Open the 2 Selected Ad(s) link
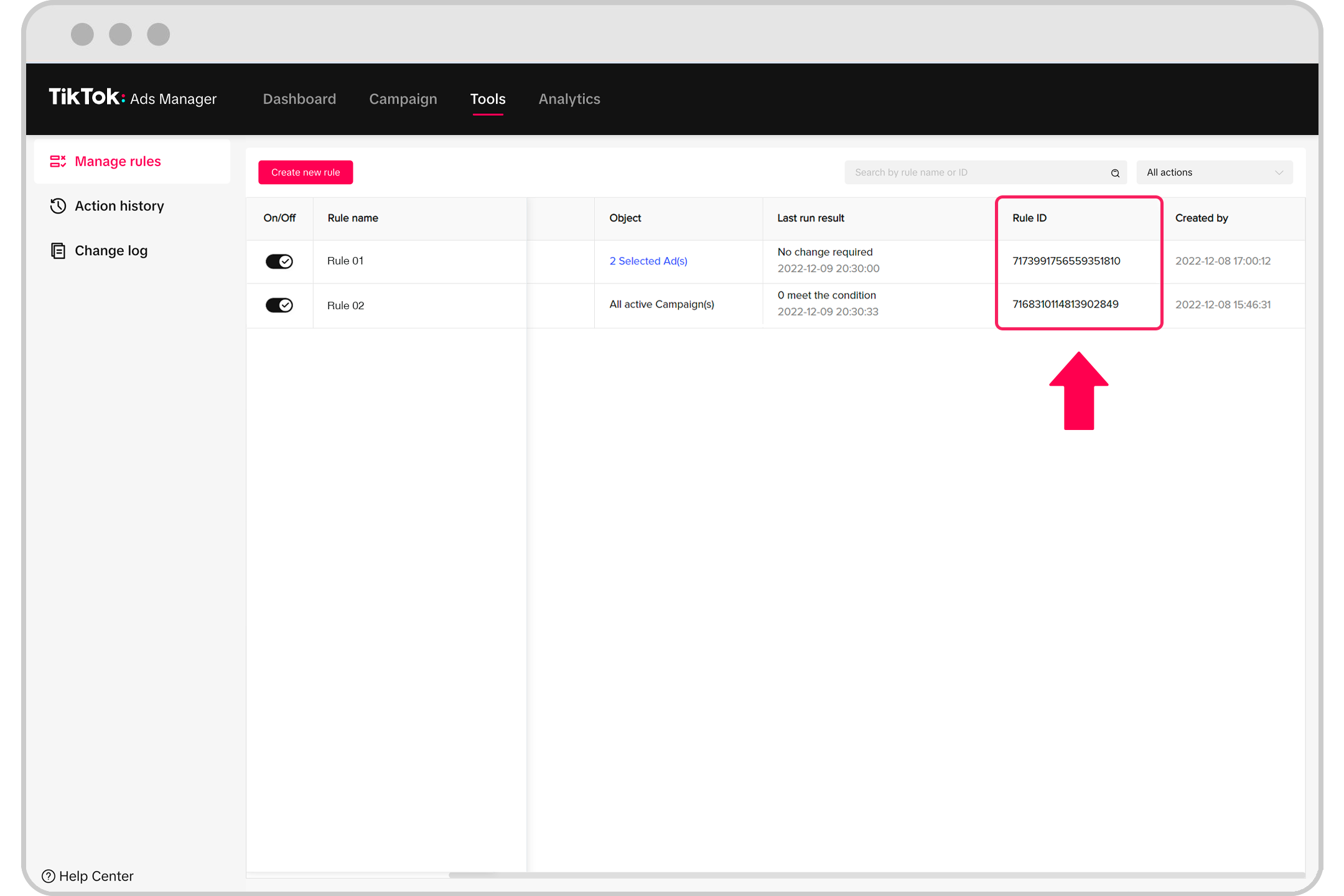 point(648,261)
